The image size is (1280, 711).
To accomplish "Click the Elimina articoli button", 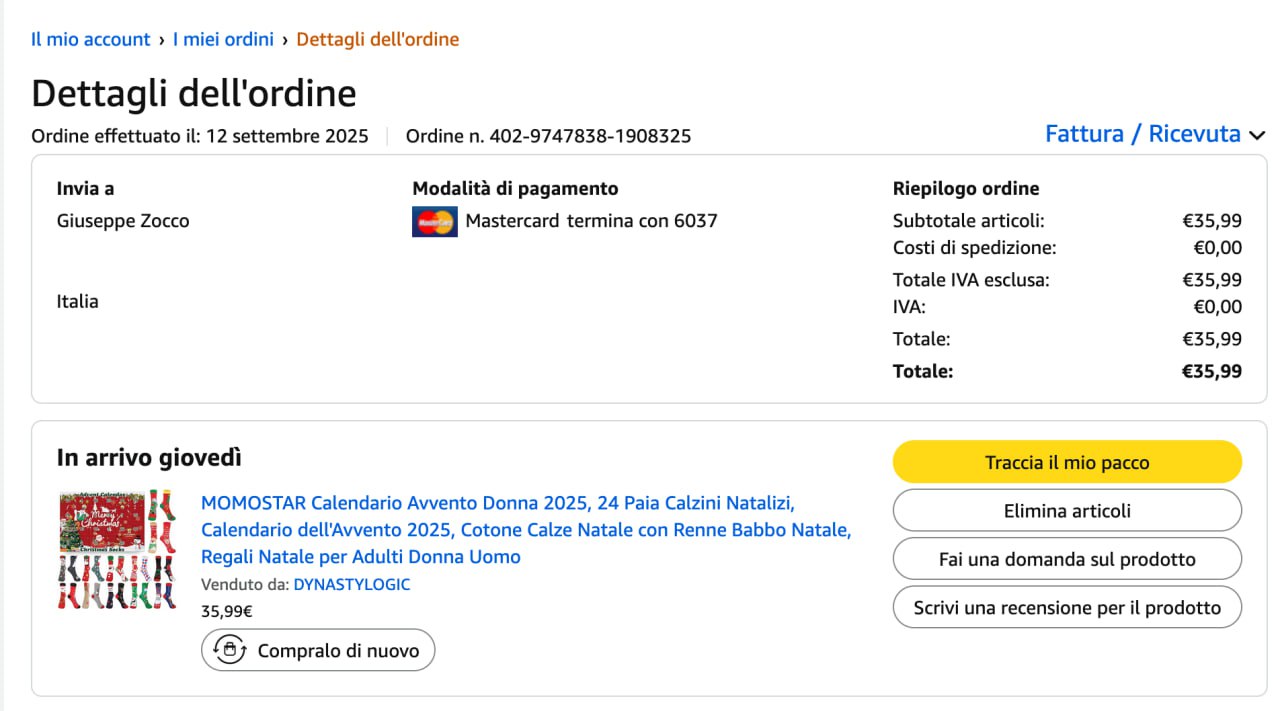I will pos(1067,511).
